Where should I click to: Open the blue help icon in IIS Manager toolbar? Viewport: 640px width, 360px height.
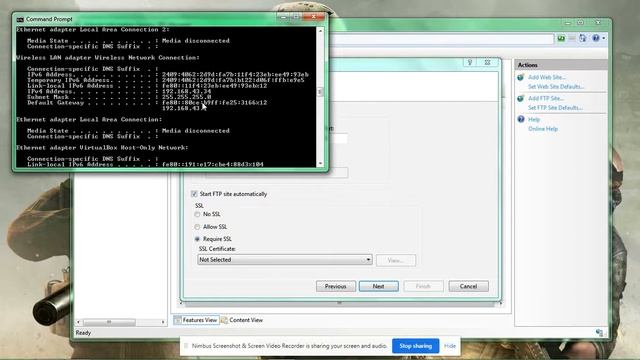pyautogui.click(x=596, y=38)
